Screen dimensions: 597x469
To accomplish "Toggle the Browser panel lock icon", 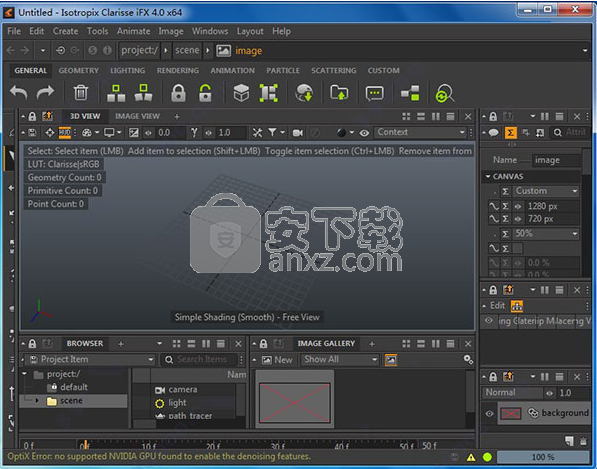I will [x=32, y=344].
